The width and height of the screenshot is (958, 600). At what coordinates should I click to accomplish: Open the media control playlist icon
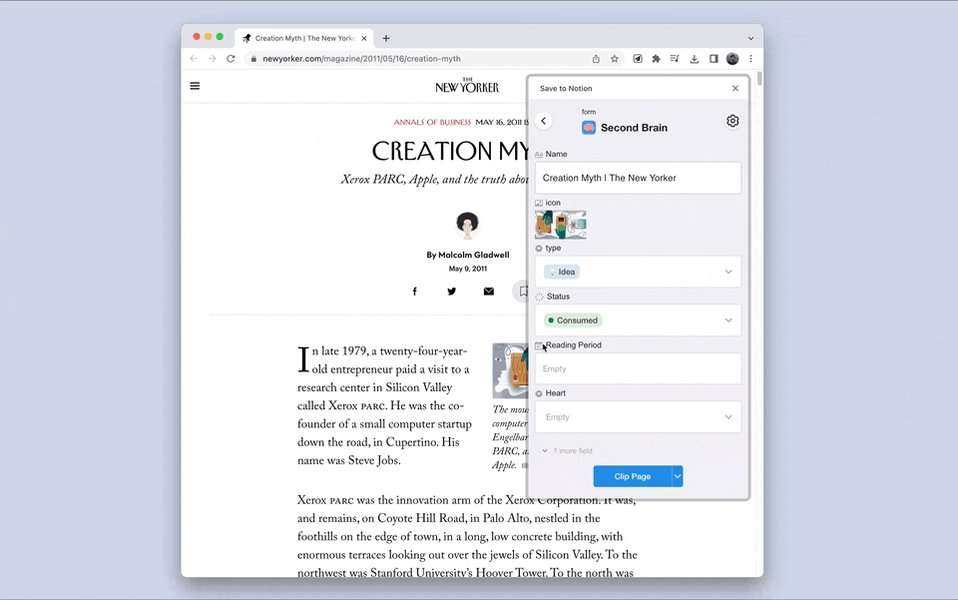coord(675,59)
